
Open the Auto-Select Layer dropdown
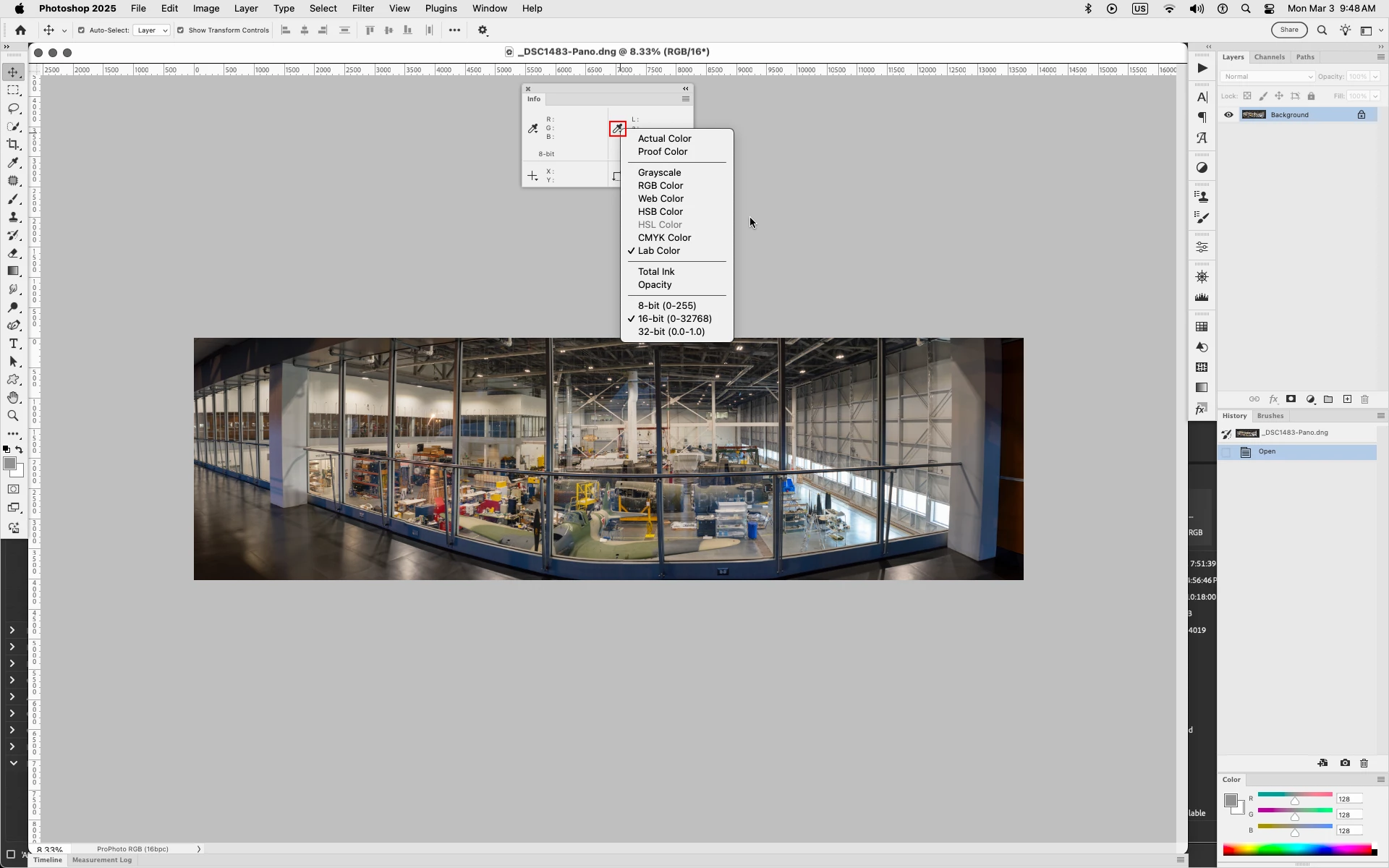coord(152,30)
